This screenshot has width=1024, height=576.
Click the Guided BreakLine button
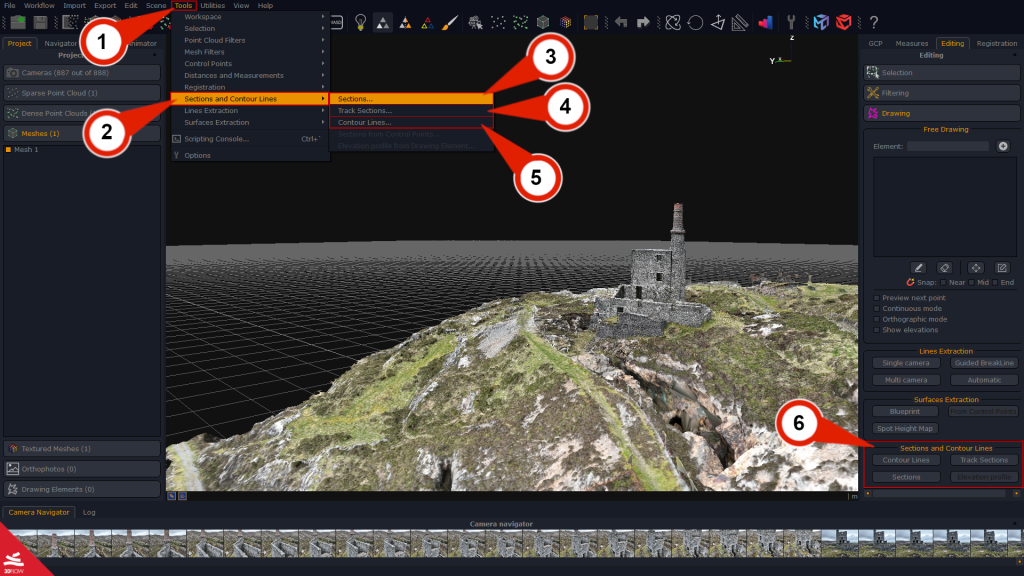pyautogui.click(x=984, y=363)
